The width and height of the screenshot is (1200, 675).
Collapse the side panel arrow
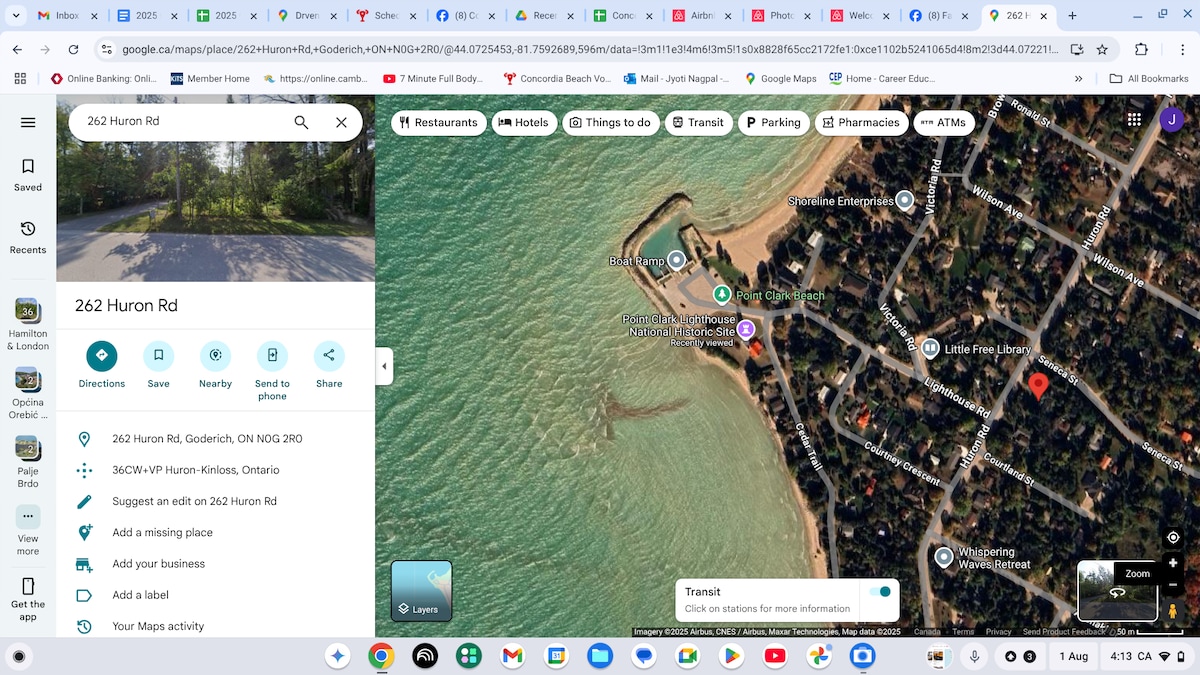pos(384,366)
